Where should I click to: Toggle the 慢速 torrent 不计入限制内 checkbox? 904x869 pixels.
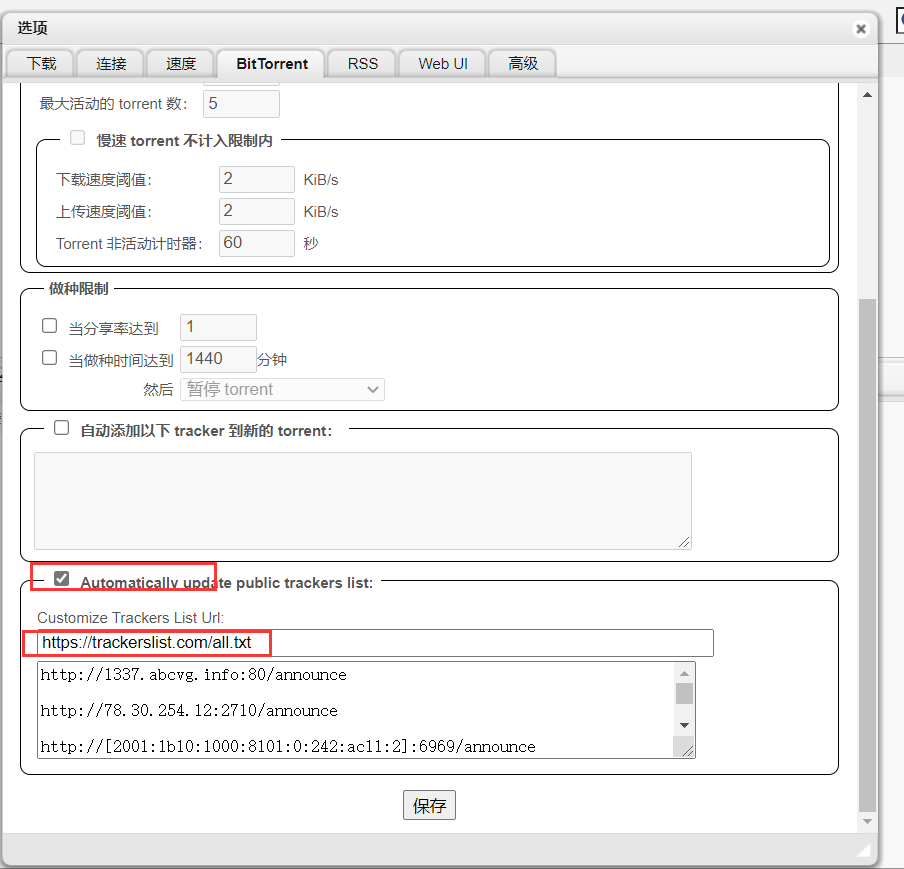pos(77,139)
